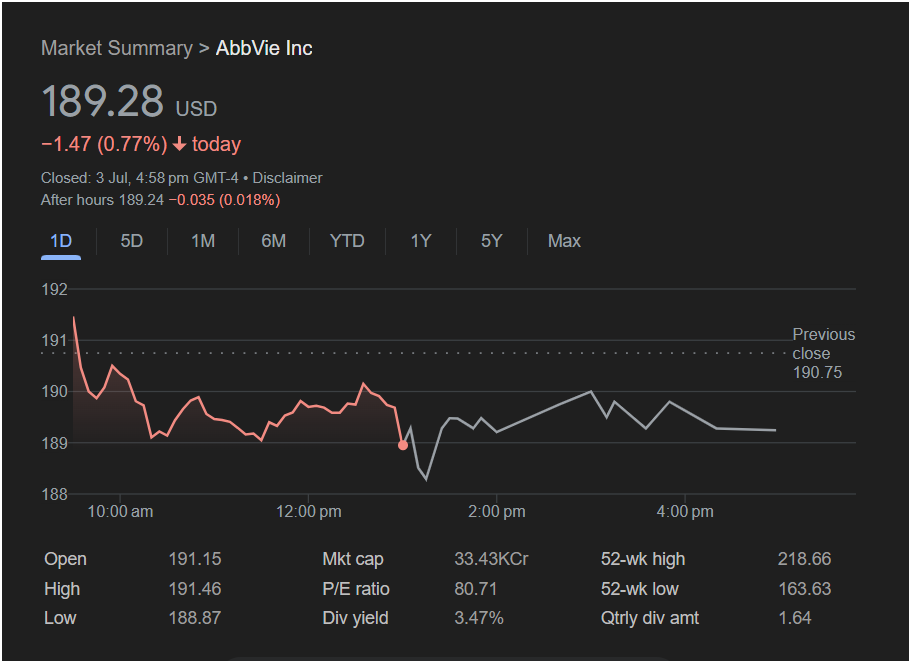This screenshot has width=911, height=663.
Task: Click the Closed: 3 Jul, 4:58 pm text
Action: (x=114, y=178)
